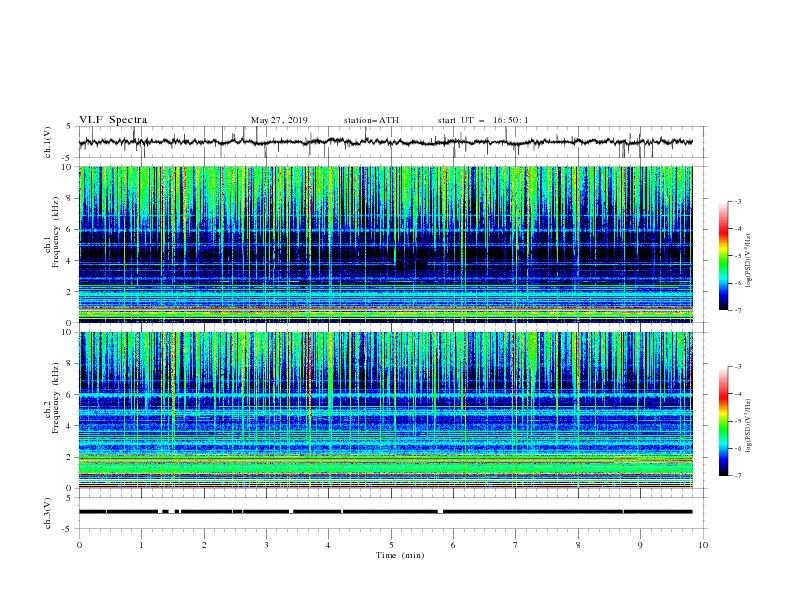792x612 pixels.
Task: Click the 'station=ATH' label
Action: (371, 120)
